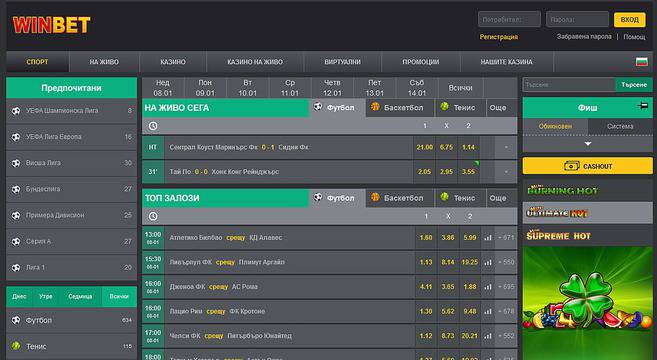Click soccer ball icon next to Примера Дивисион
The height and width of the screenshot is (360, 657).
16,215
